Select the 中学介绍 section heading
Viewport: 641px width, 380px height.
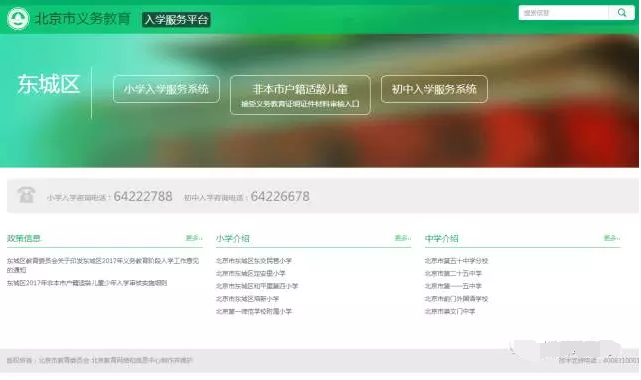tap(442, 238)
